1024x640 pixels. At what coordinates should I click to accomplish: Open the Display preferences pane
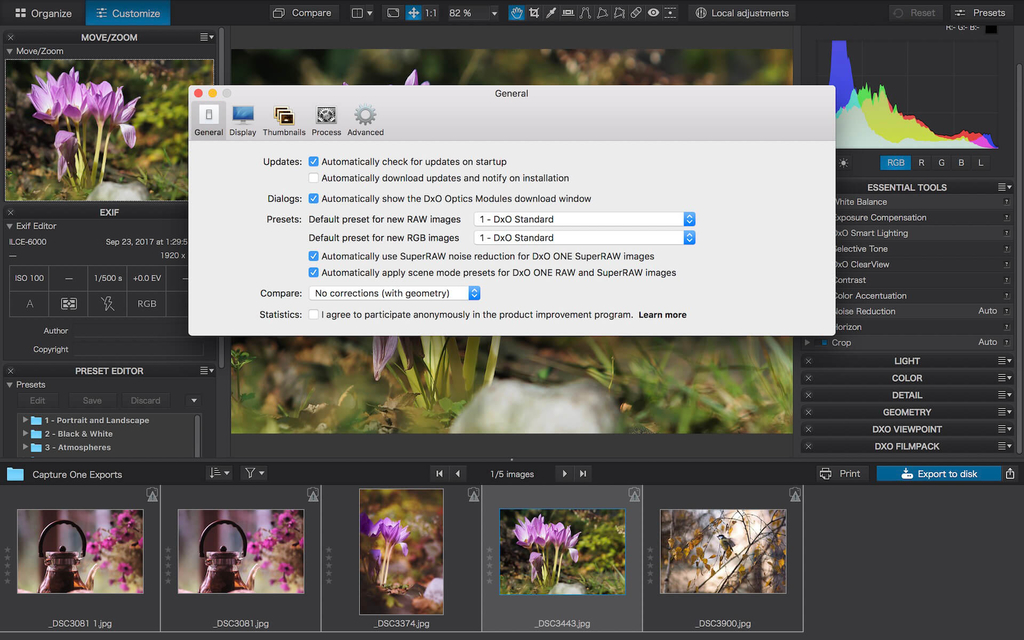243,120
